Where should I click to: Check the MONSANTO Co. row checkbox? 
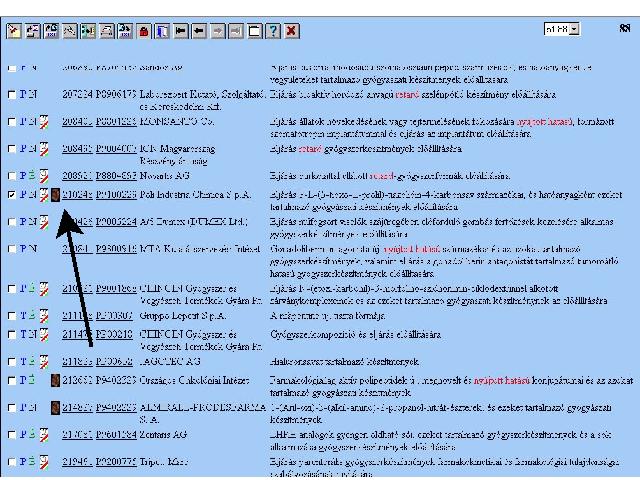coord(12,122)
